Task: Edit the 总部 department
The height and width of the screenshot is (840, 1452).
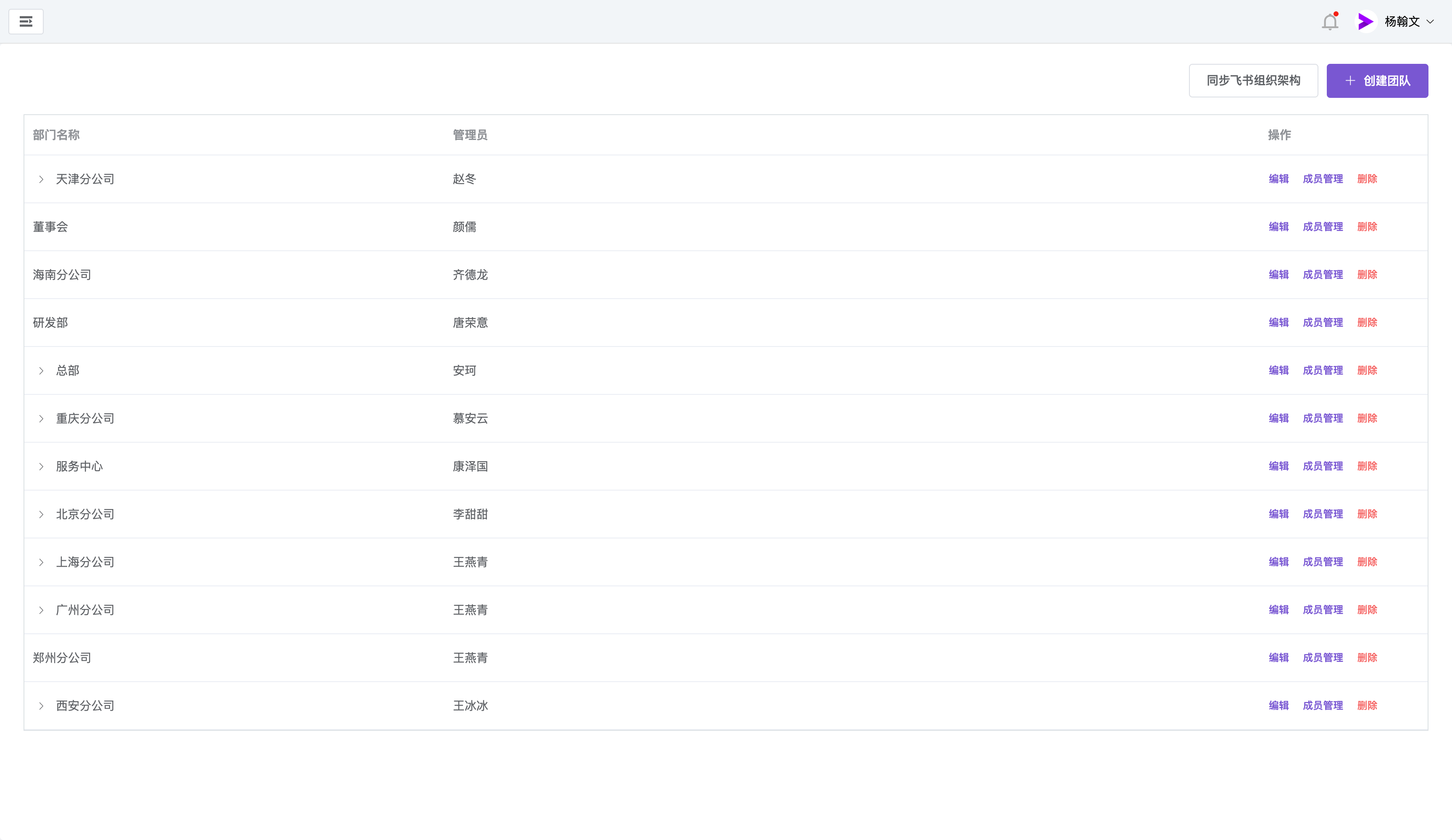Action: point(1278,370)
